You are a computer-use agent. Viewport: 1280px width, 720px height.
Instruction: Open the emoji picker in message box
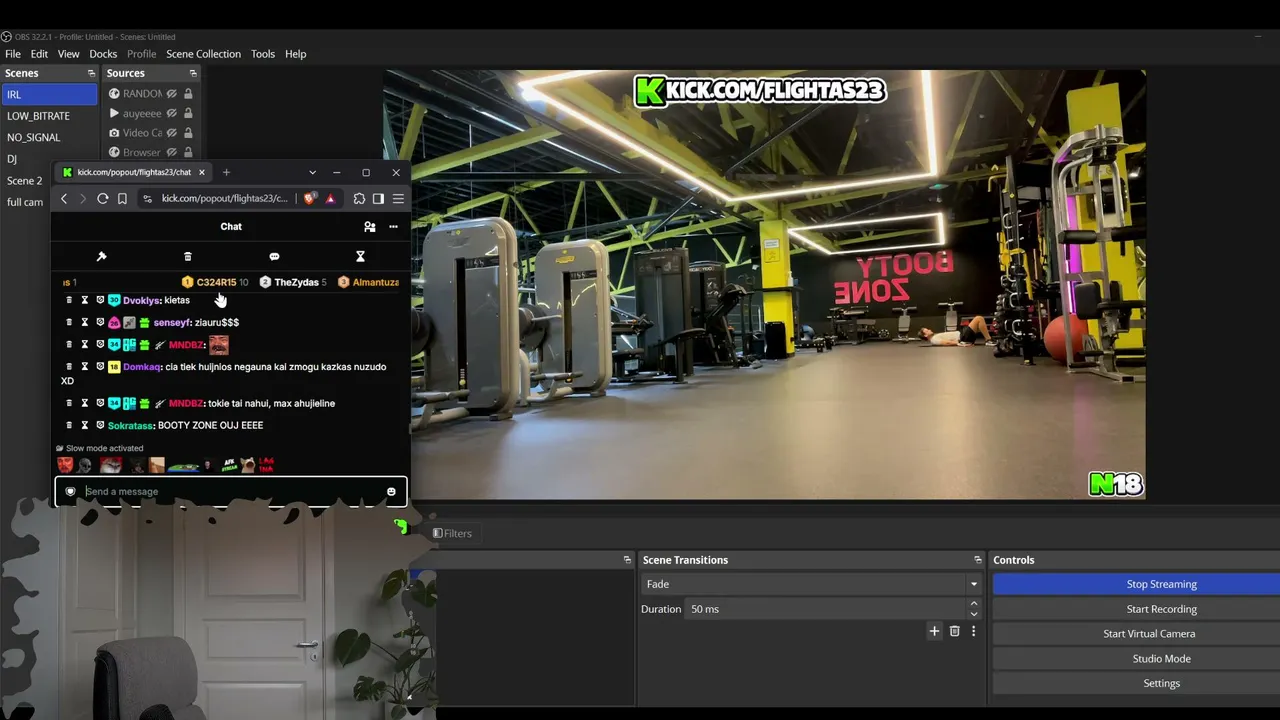click(391, 492)
